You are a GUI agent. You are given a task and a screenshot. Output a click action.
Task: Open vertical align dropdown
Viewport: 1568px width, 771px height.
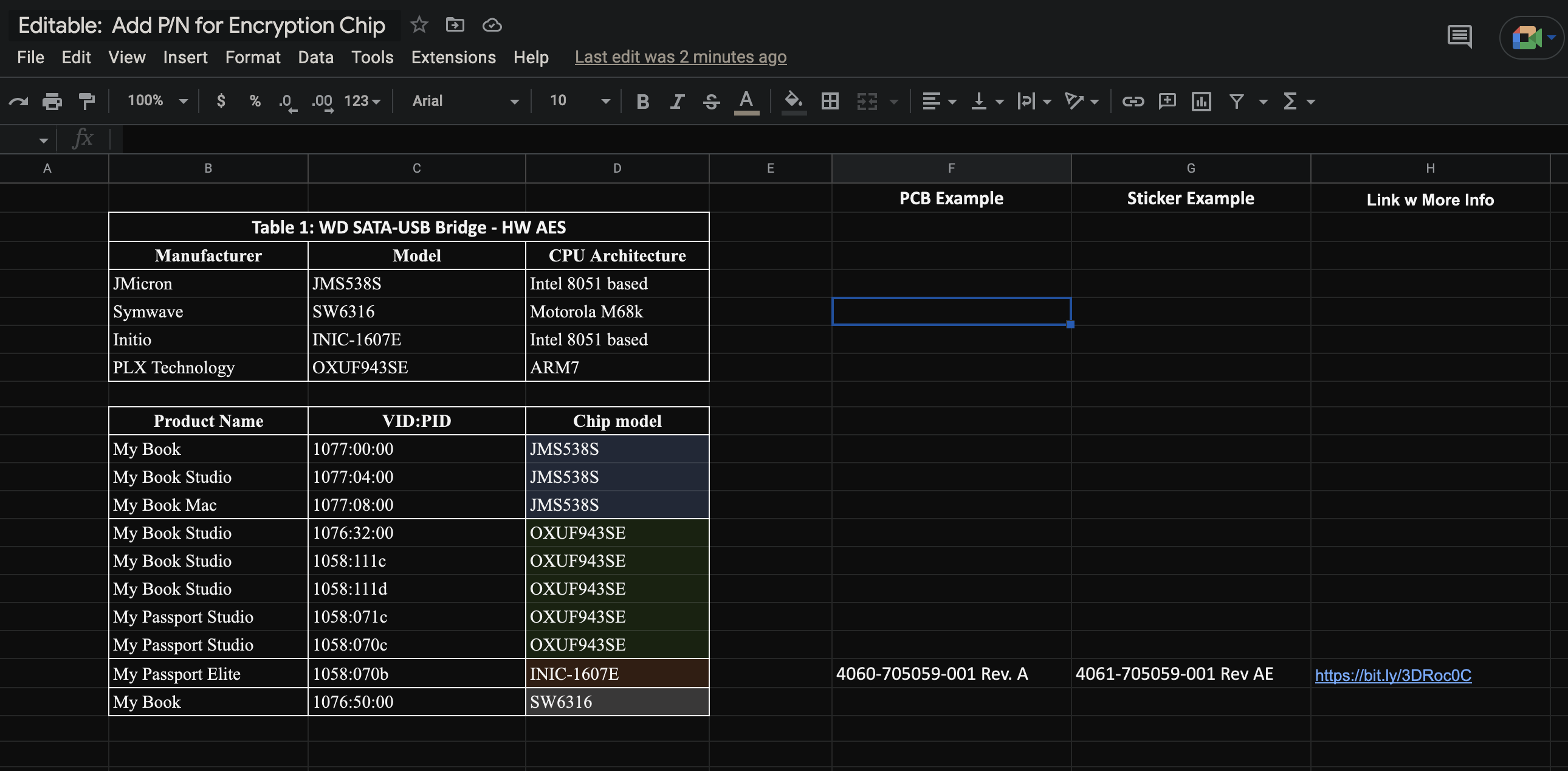pyautogui.click(x=987, y=101)
